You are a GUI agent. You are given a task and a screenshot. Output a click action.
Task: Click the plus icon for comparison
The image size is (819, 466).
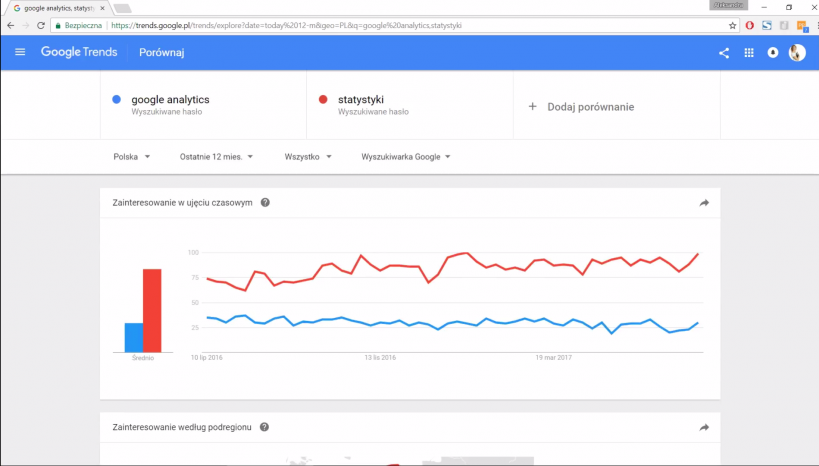[532, 107]
